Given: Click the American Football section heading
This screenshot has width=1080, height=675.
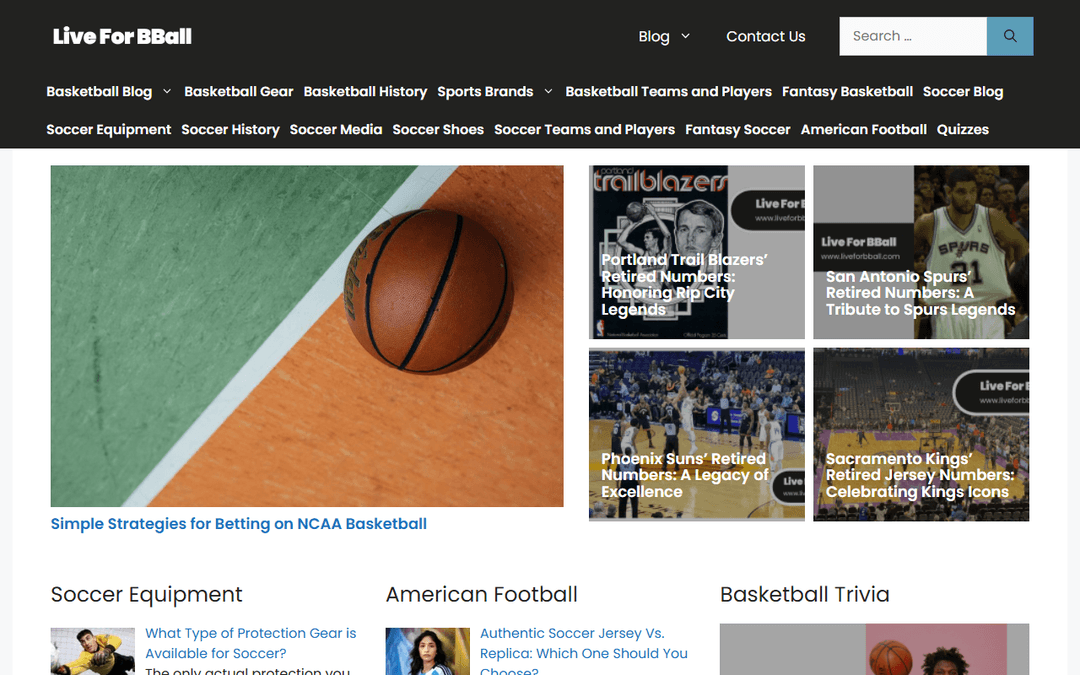Looking at the screenshot, I should pyautogui.click(x=481, y=594).
